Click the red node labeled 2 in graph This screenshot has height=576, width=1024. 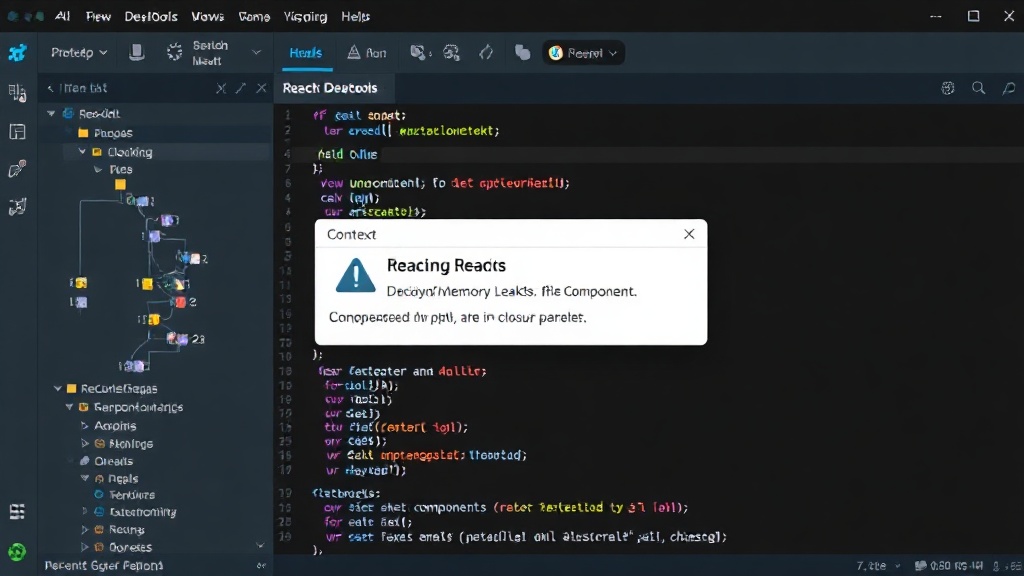(181, 302)
